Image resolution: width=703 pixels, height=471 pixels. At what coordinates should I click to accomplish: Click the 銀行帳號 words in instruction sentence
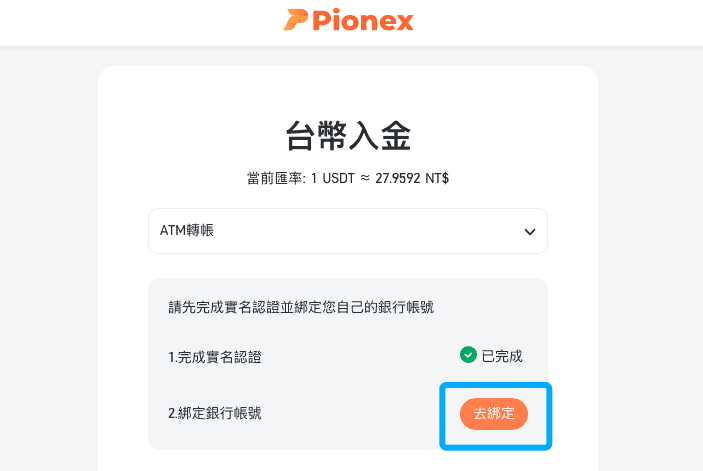click(406, 307)
